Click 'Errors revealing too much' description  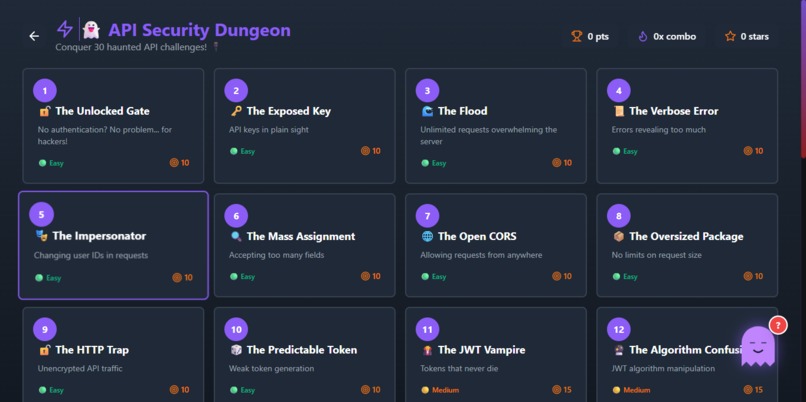point(658,130)
